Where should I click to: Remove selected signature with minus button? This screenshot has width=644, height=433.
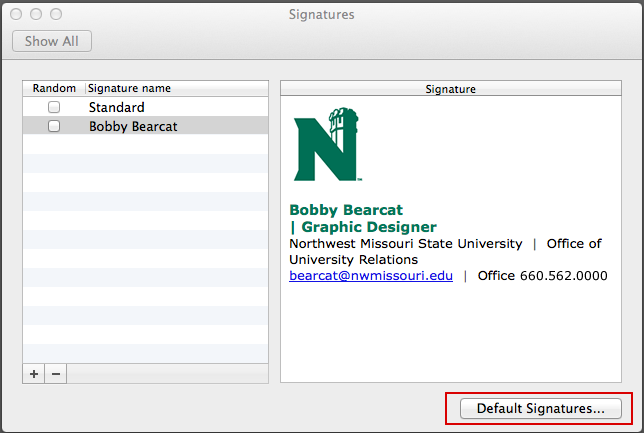(x=56, y=374)
